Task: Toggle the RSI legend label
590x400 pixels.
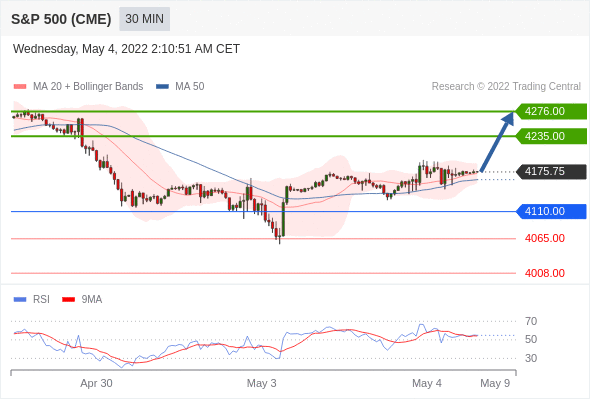Action: tap(41, 299)
